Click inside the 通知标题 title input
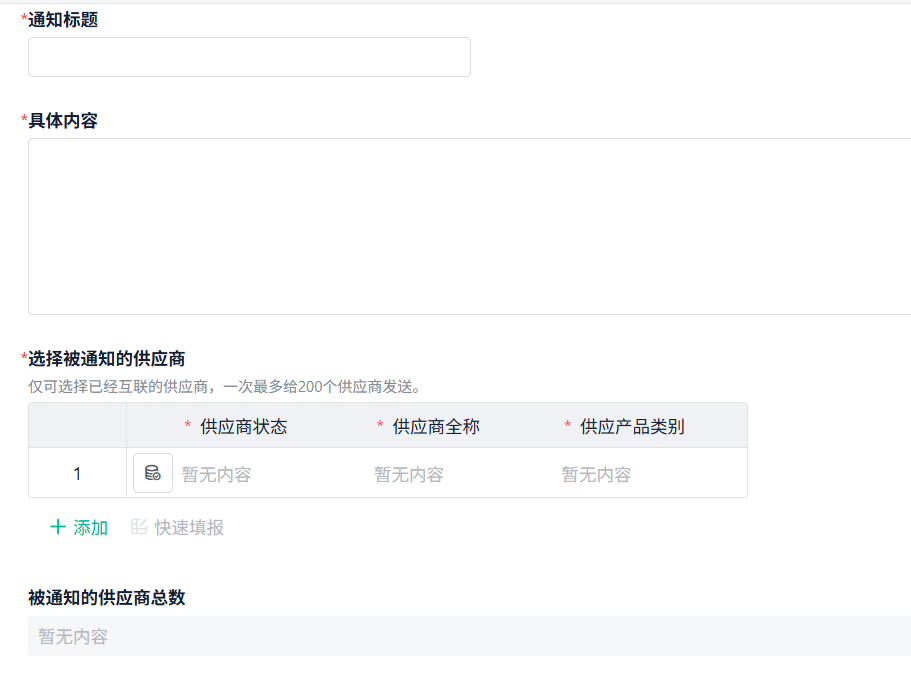 tap(248, 57)
